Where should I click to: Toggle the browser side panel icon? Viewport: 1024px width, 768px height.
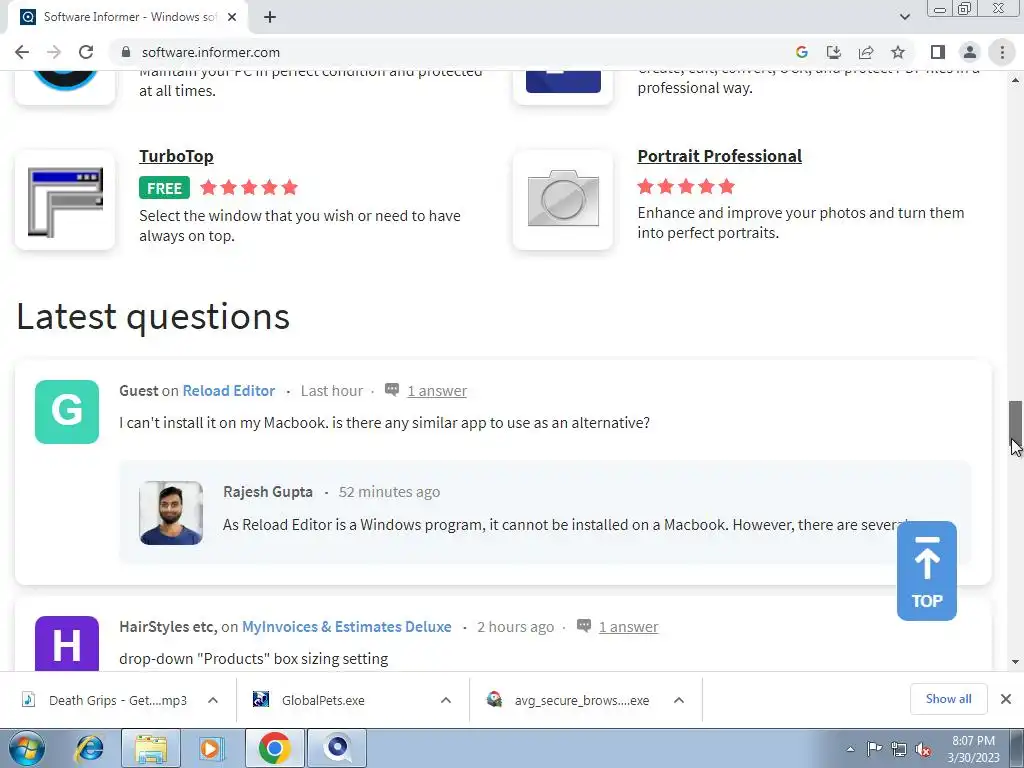point(938,52)
